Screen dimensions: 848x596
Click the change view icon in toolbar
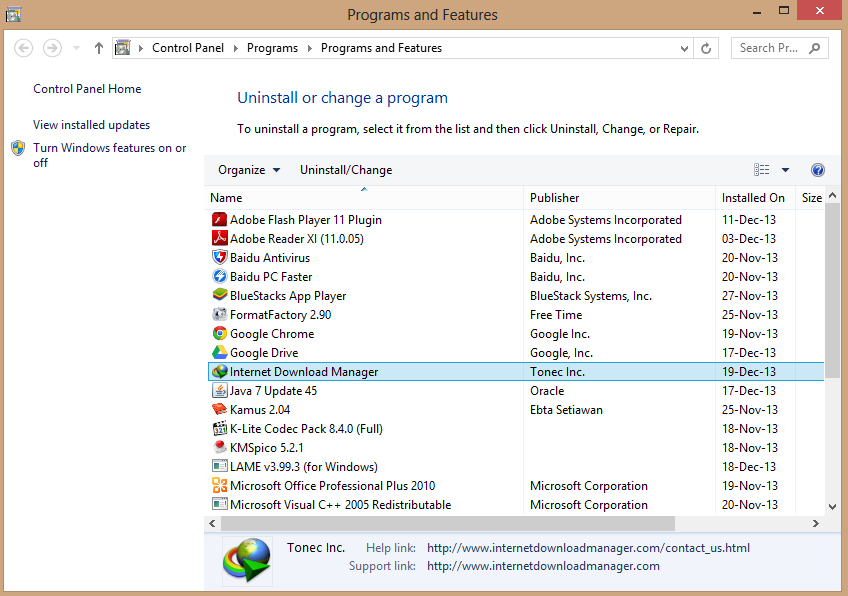761,170
